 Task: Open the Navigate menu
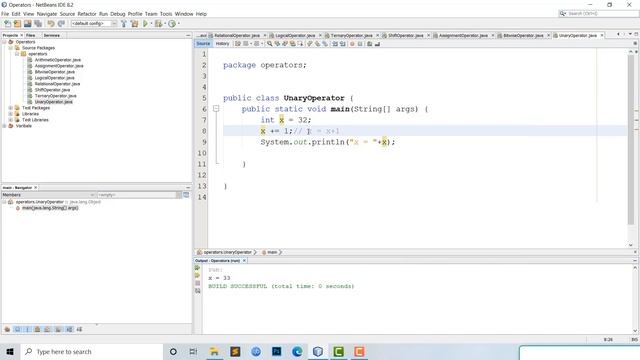click(x=47, y=14)
